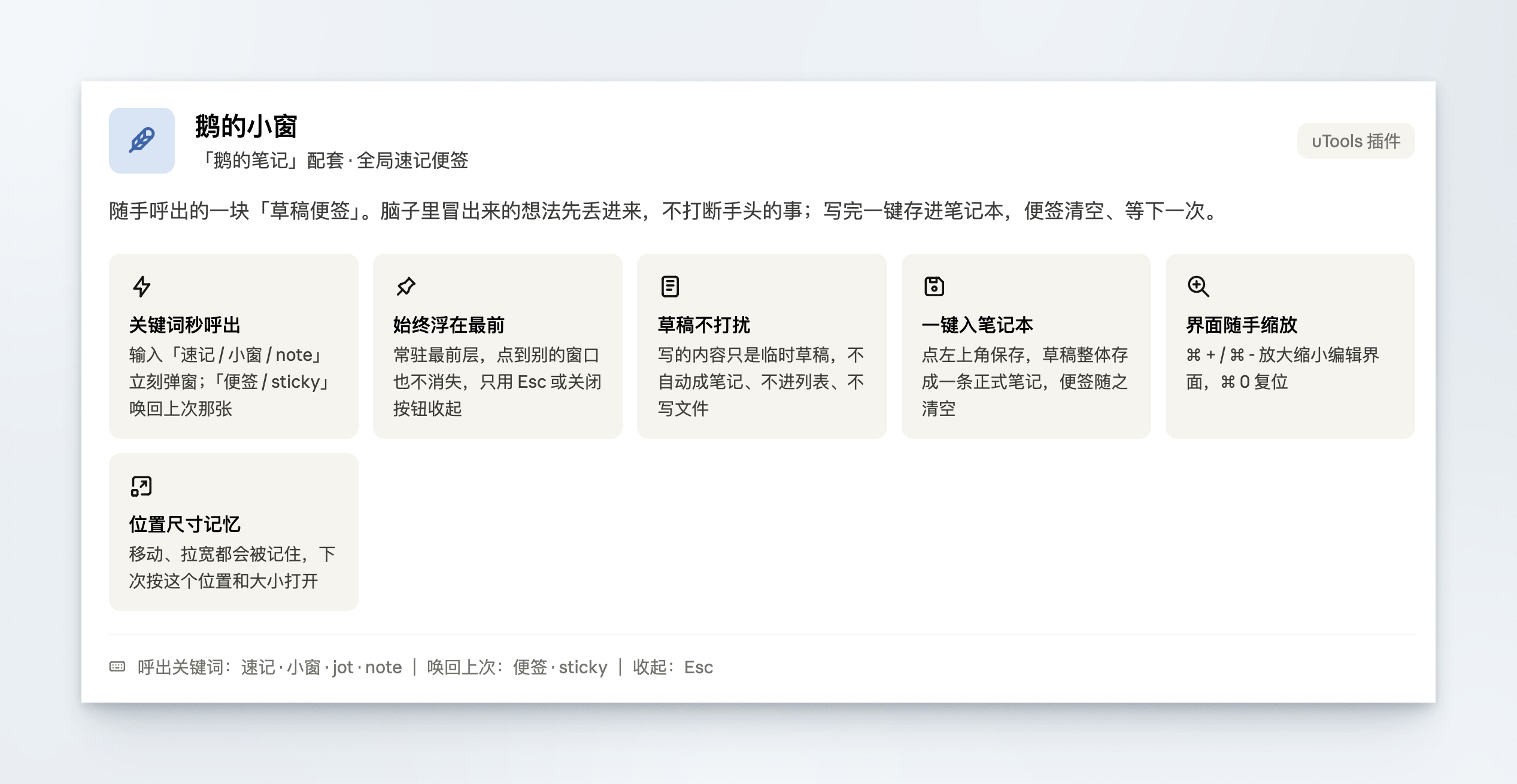The height and width of the screenshot is (784, 1517).
Task: Click description 输入「速记 / 小窗 / note」立刻弹窗
Action: pos(230,382)
